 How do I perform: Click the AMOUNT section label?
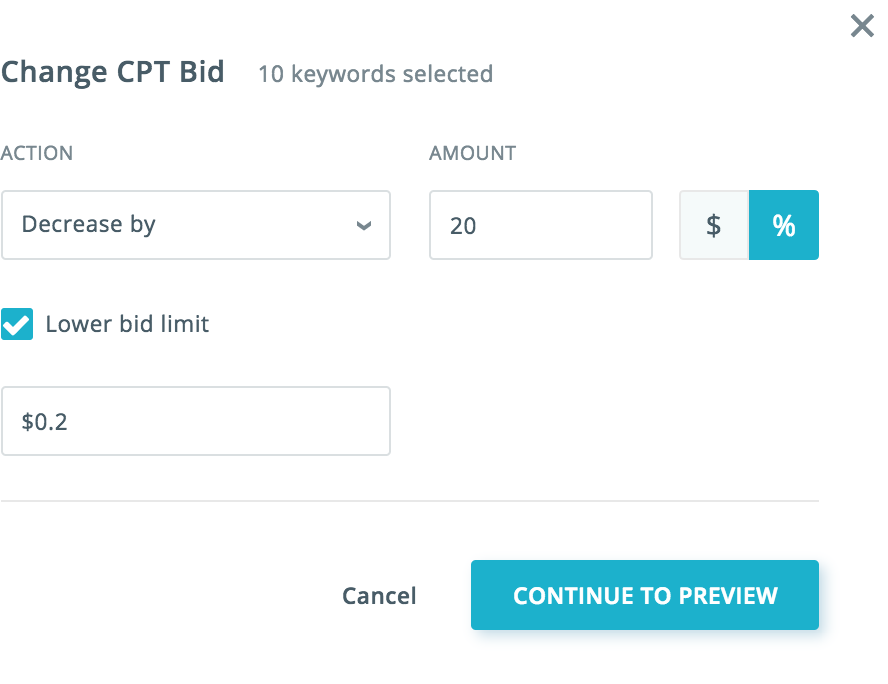point(472,153)
